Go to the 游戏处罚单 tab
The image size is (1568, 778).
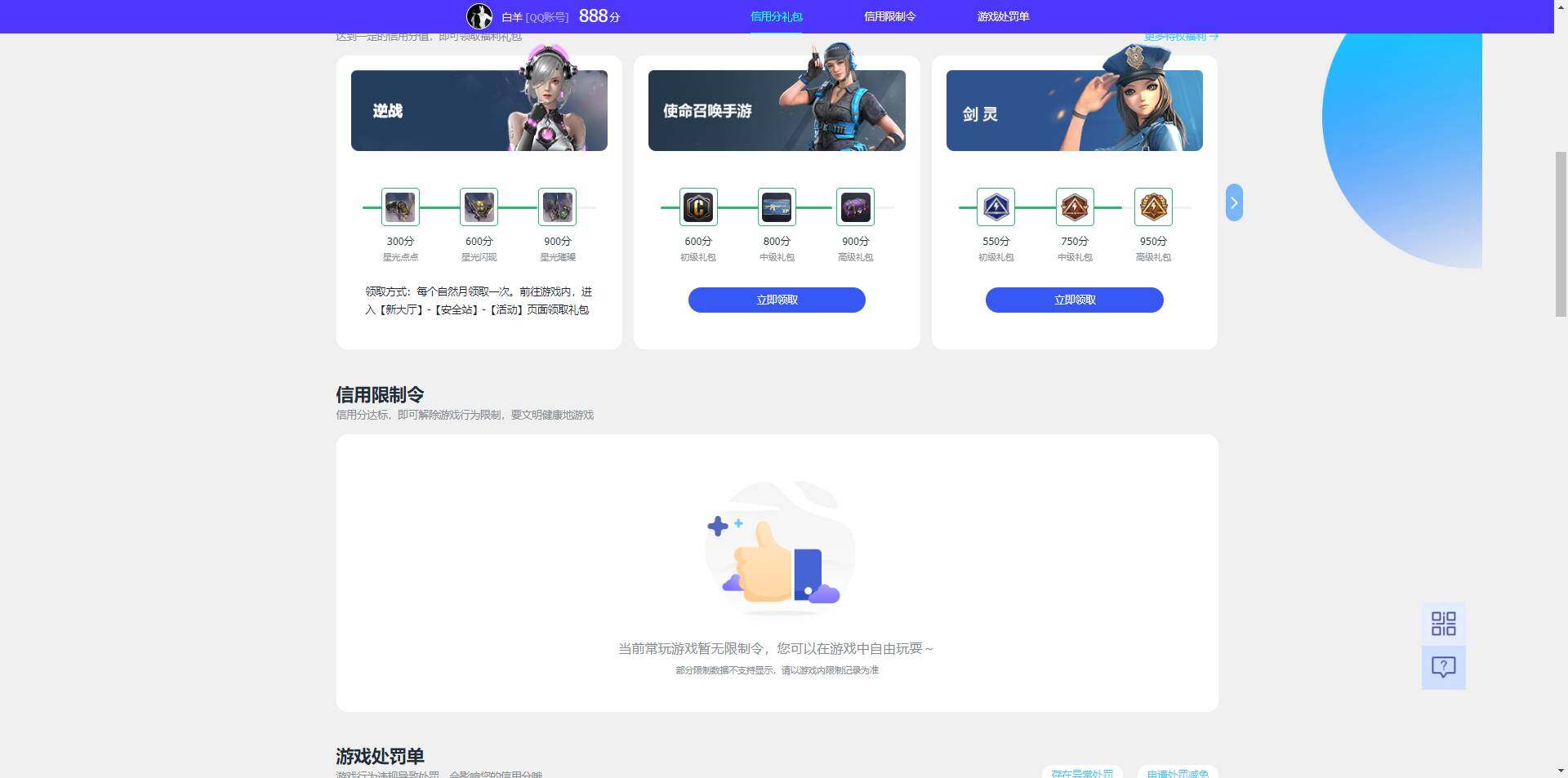1003,16
